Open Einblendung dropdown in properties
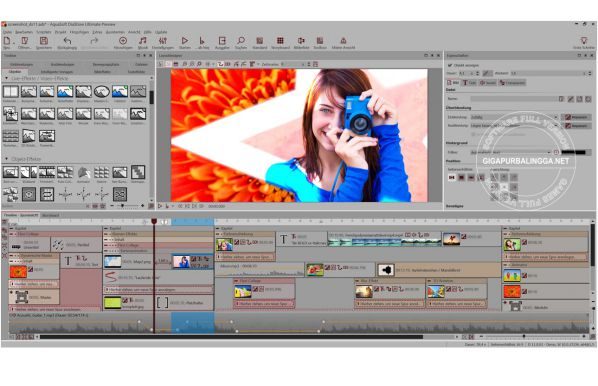Image resolution: width=598 pixels, height=386 pixels. pyautogui.click(x=514, y=117)
